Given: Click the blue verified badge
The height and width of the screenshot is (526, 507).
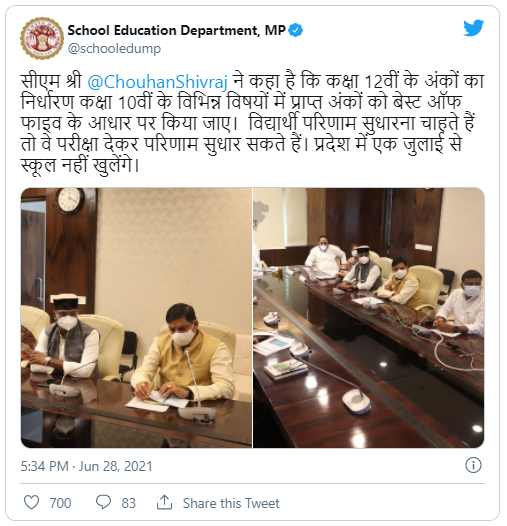Looking at the screenshot, I should tap(296, 31).
